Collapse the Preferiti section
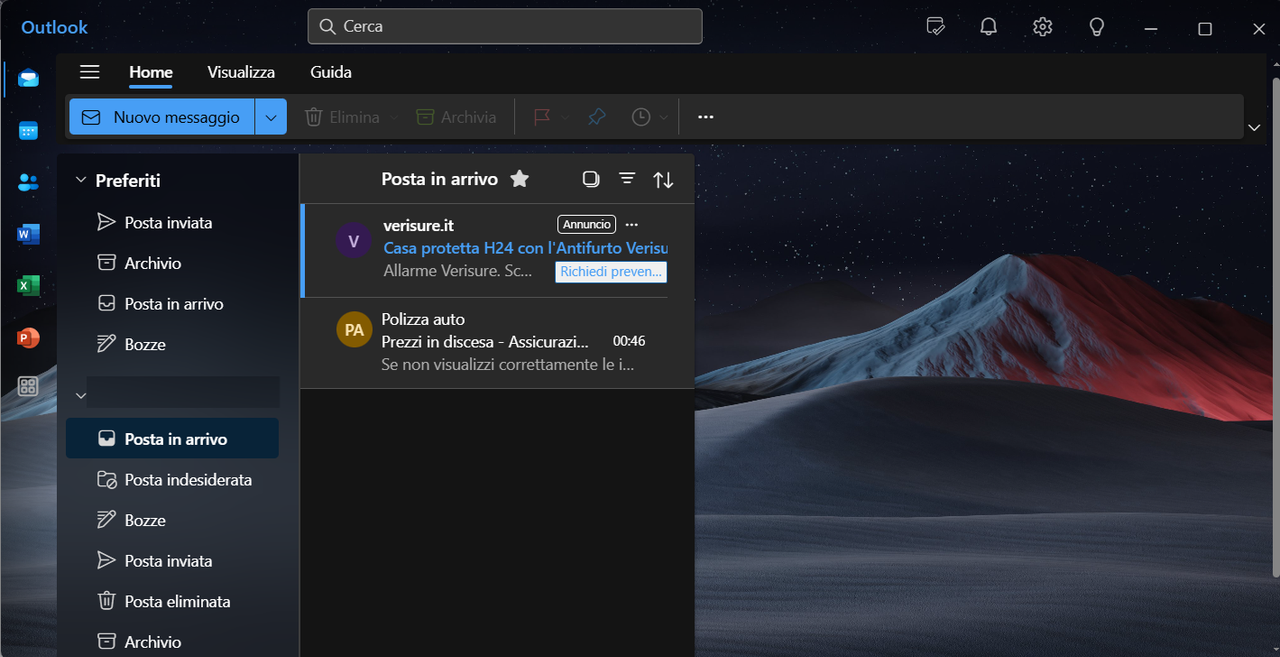The width and height of the screenshot is (1280, 657). tap(81, 180)
